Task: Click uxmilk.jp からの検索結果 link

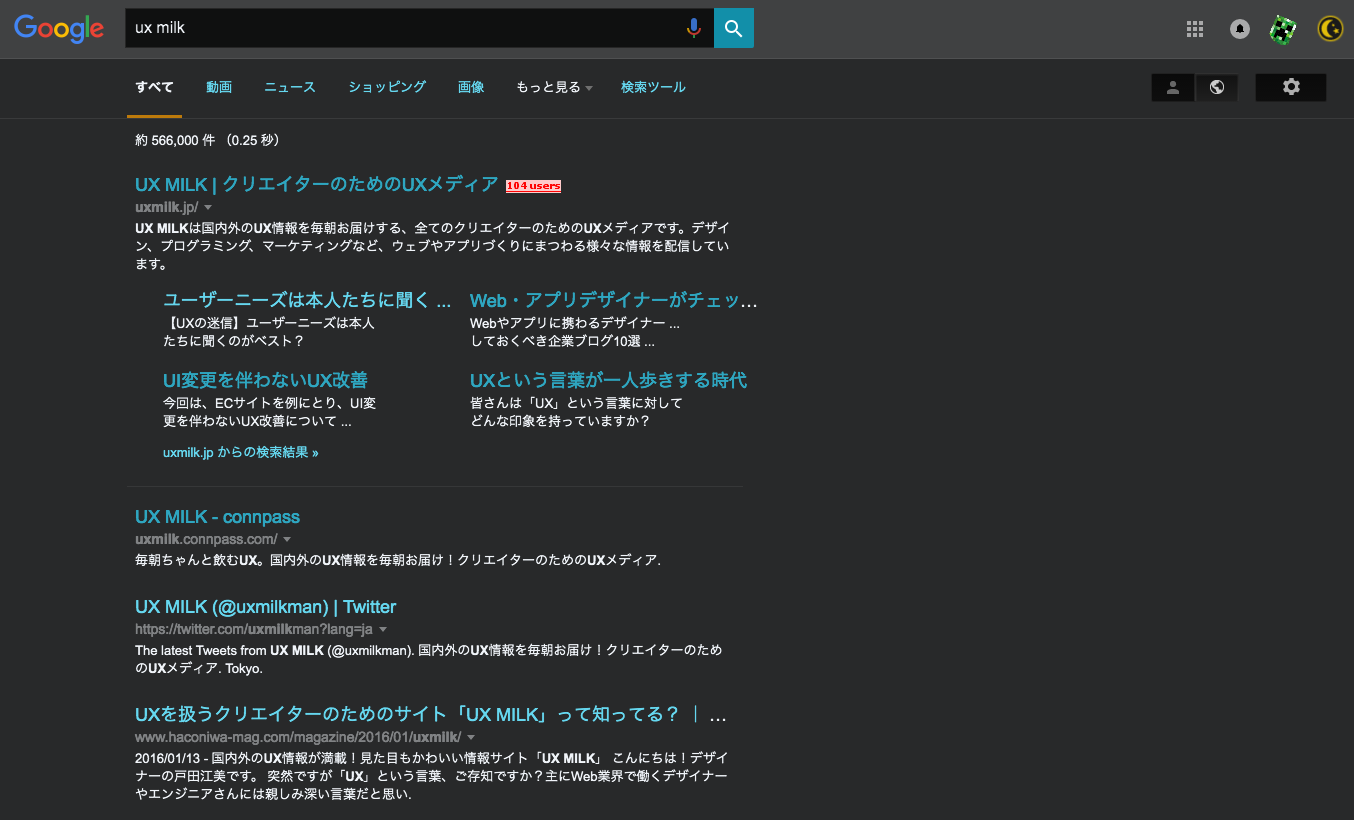Action: (240, 452)
